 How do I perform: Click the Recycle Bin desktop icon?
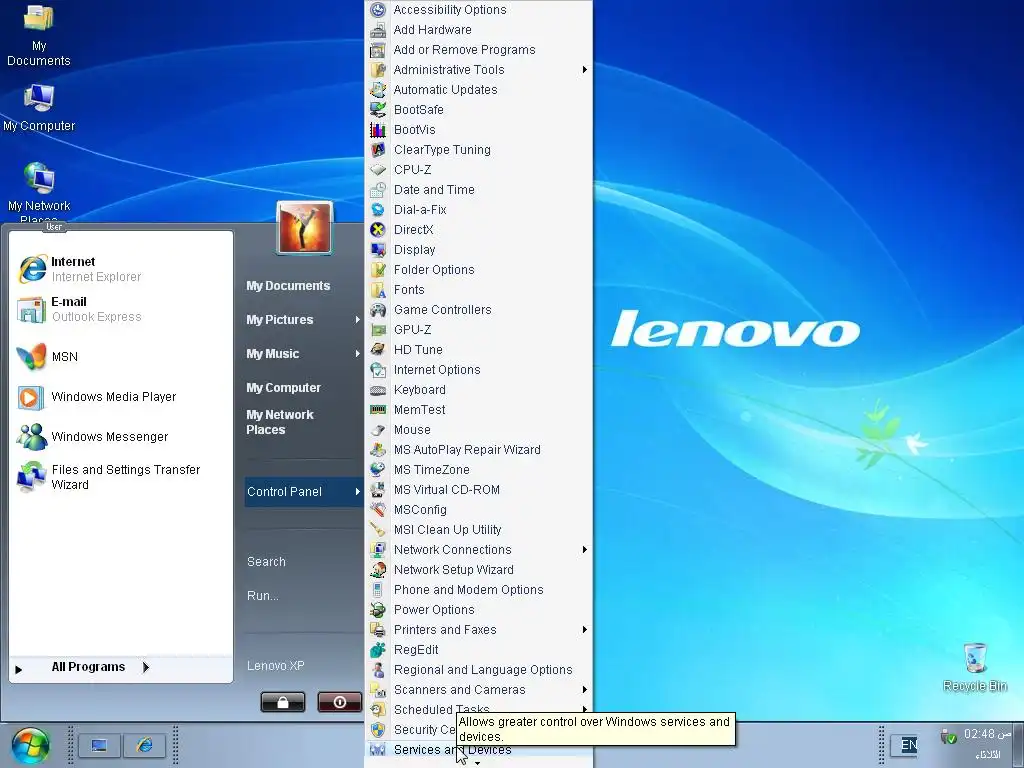[x=975, y=658]
